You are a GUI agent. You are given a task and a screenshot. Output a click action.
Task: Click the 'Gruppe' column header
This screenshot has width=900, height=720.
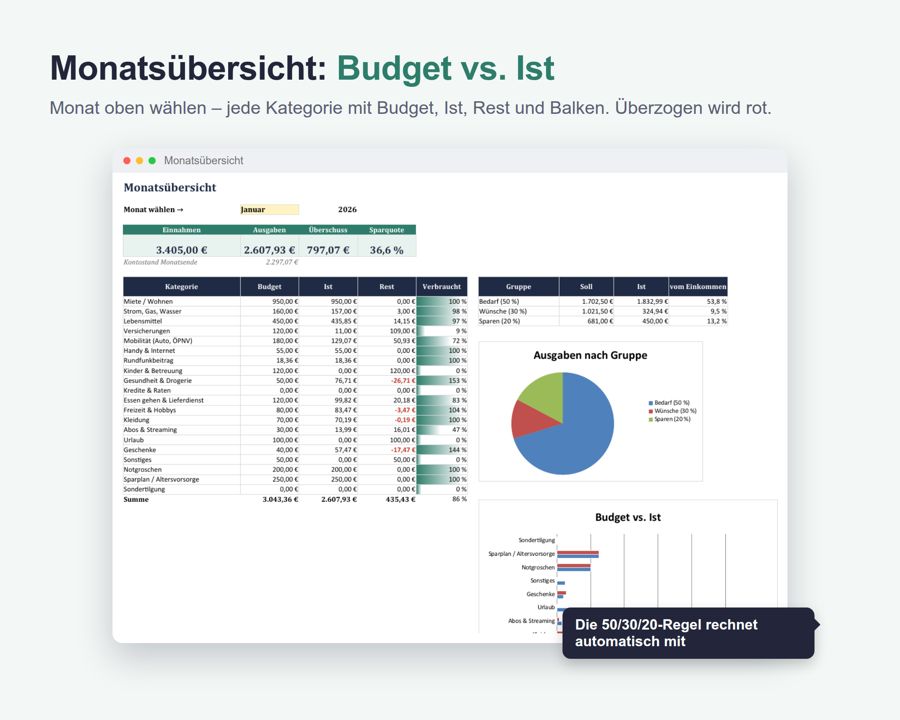point(518,287)
